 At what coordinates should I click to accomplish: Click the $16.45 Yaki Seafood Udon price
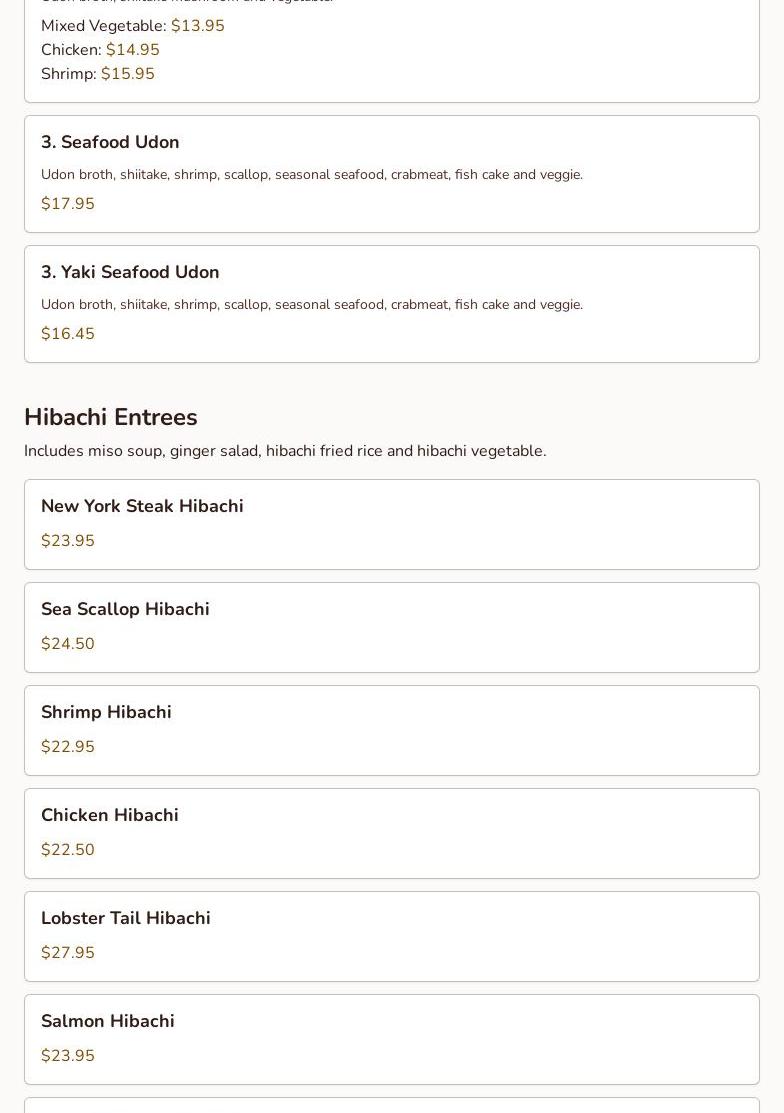pyautogui.click(x=68, y=334)
